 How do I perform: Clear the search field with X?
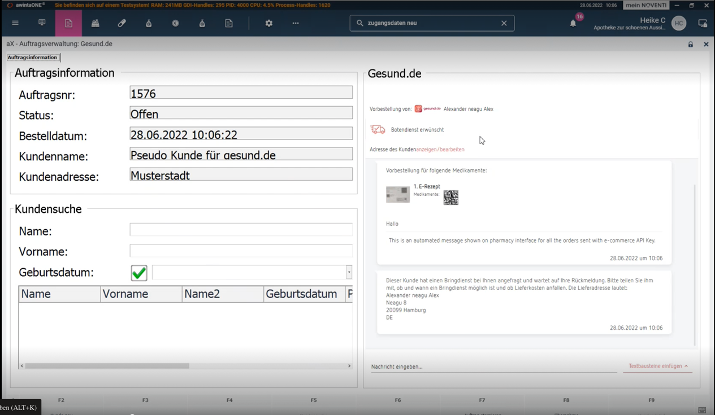coord(504,23)
